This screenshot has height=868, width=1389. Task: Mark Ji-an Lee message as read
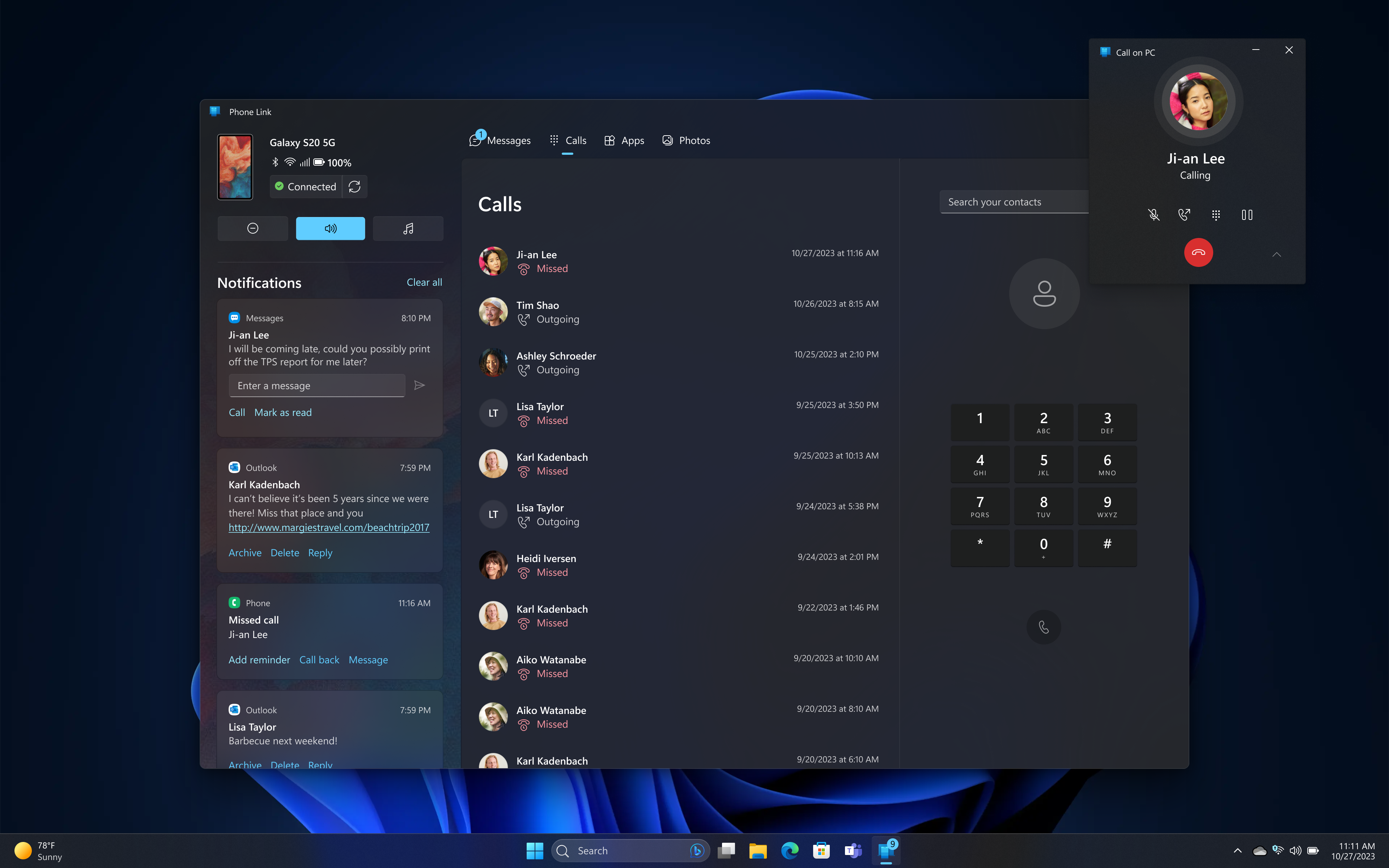pos(283,413)
